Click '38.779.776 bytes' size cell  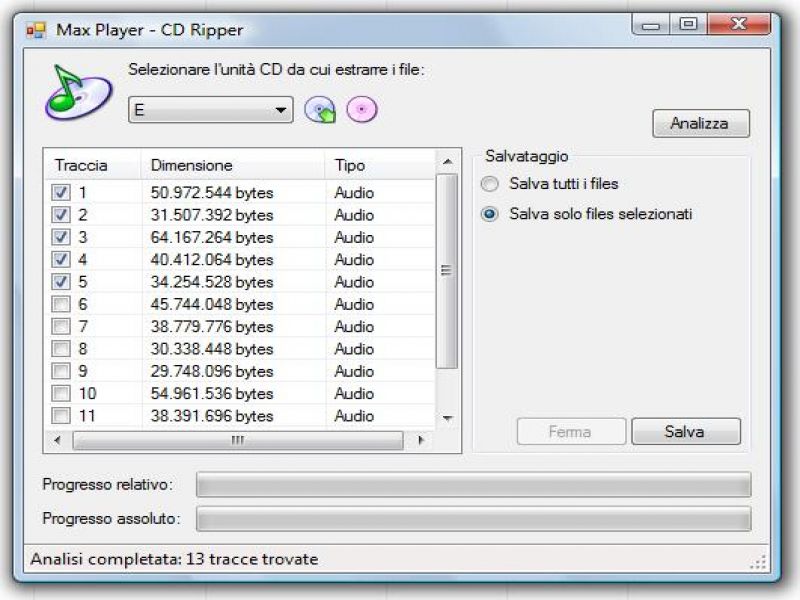click(x=212, y=327)
